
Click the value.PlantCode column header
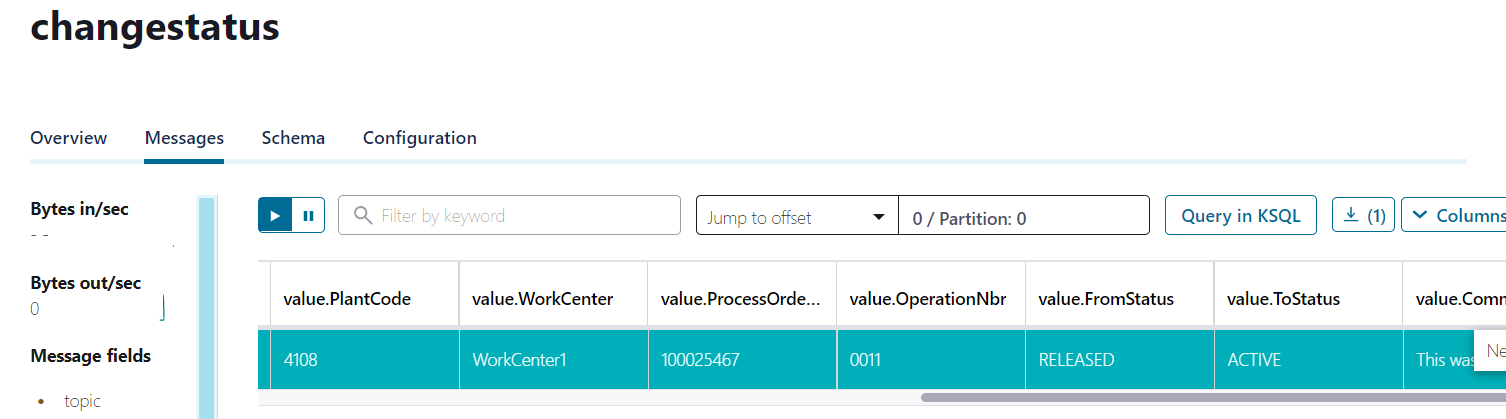[364, 298]
